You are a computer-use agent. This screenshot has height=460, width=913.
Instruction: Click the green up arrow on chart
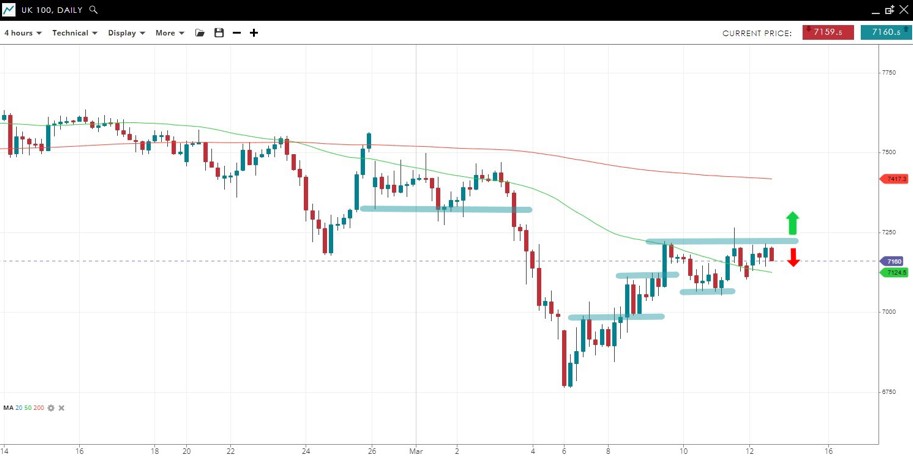pyautogui.click(x=792, y=222)
